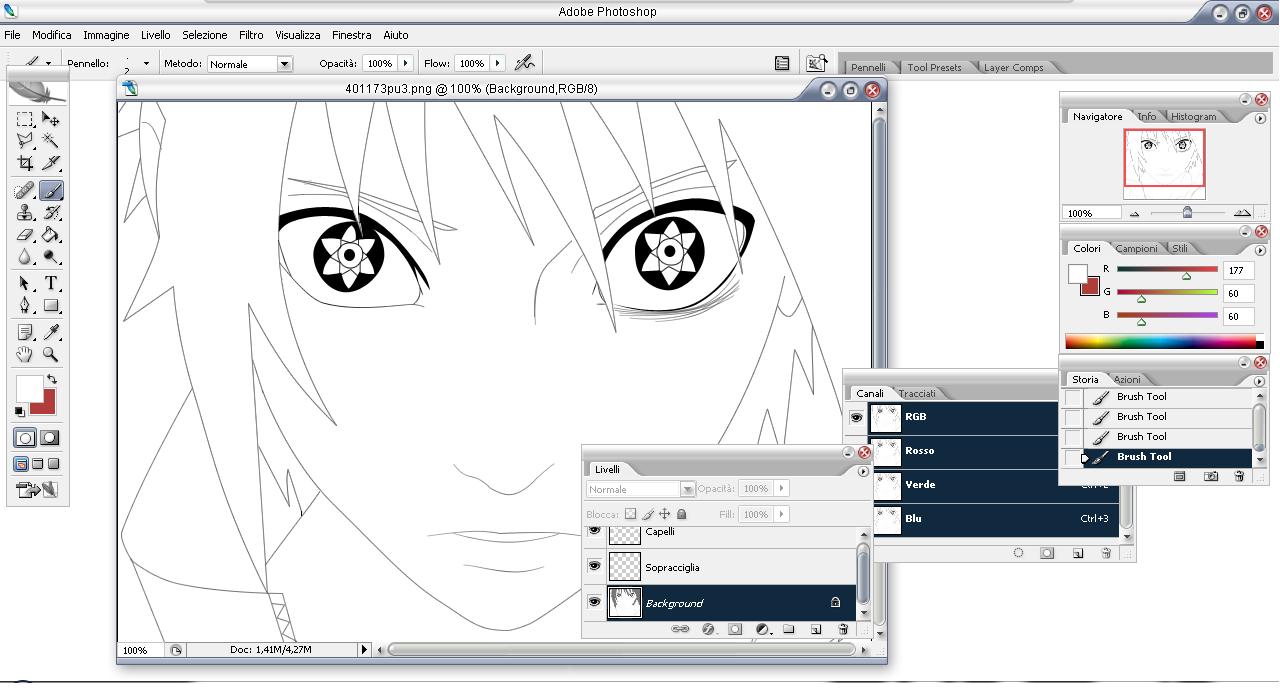Toggle visibility of the RGB channel

pyautogui.click(x=856, y=417)
